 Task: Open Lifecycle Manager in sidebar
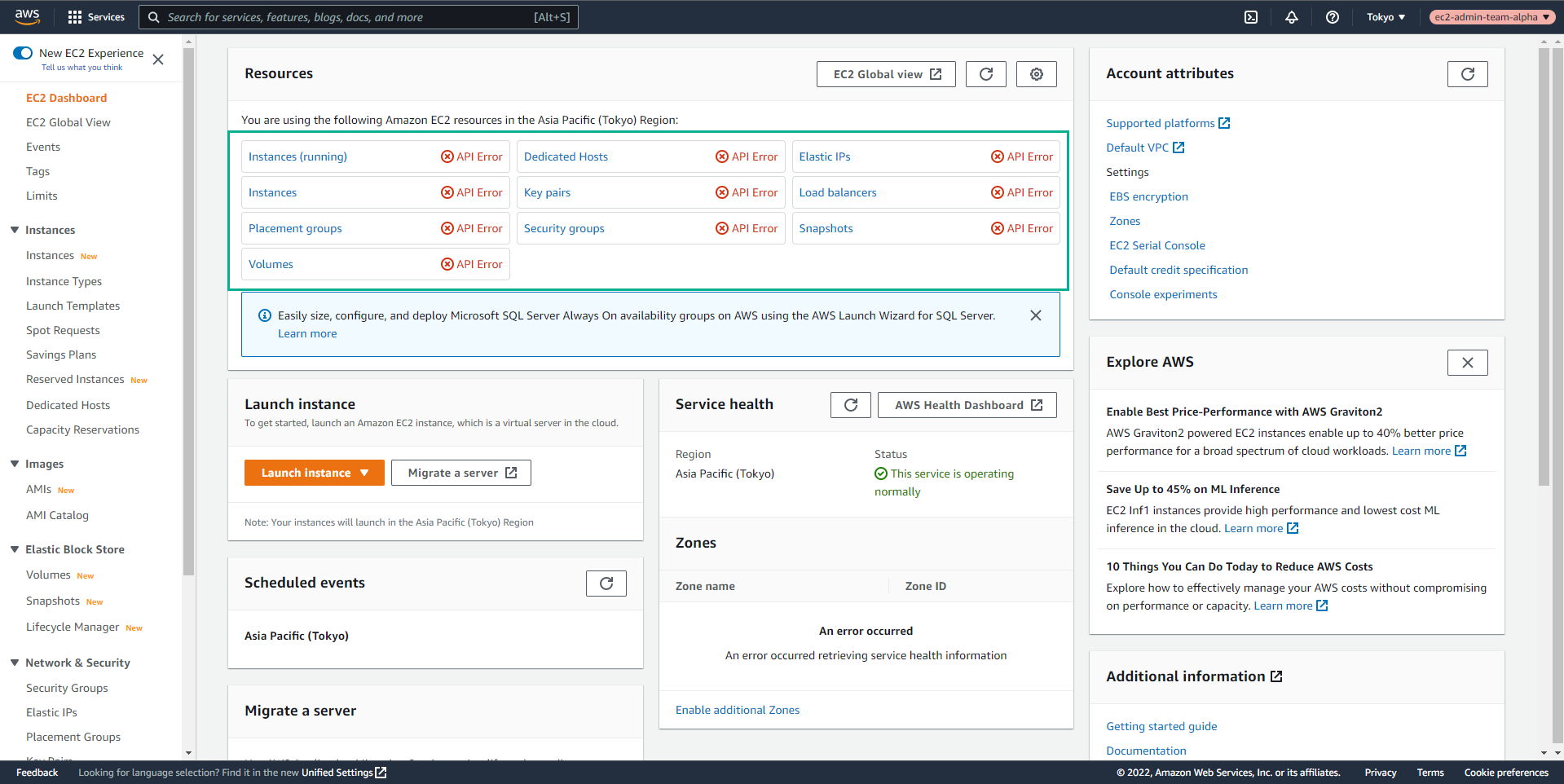[x=73, y=627]
